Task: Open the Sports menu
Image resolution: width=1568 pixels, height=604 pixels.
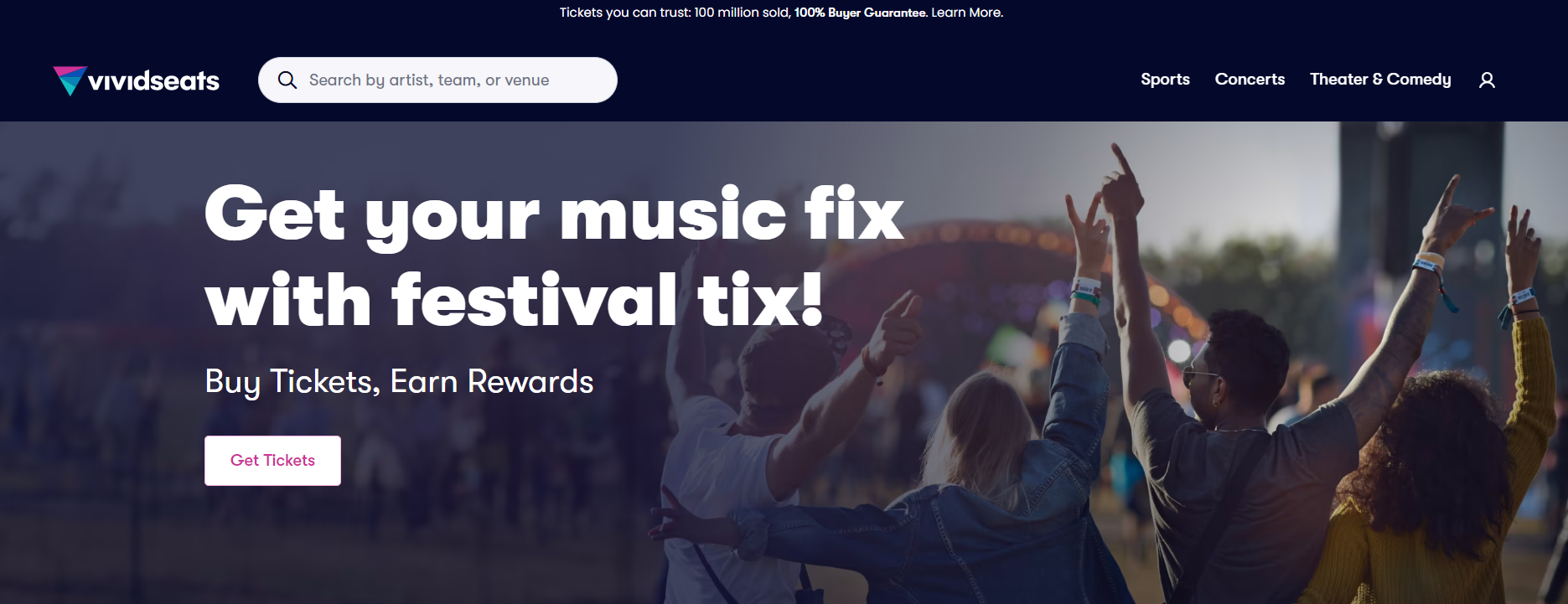Action: [1165, 79]
